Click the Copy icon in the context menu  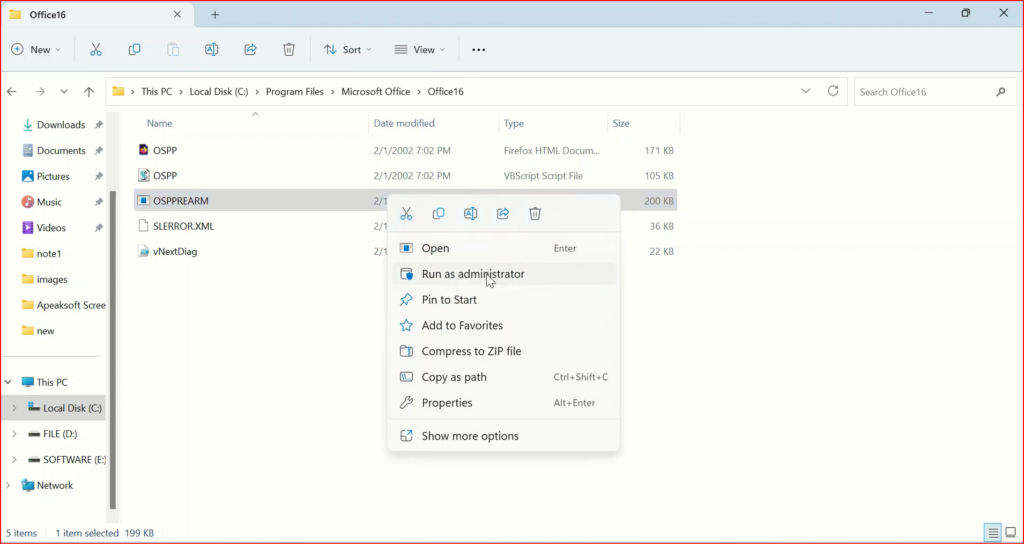(439, 214)
